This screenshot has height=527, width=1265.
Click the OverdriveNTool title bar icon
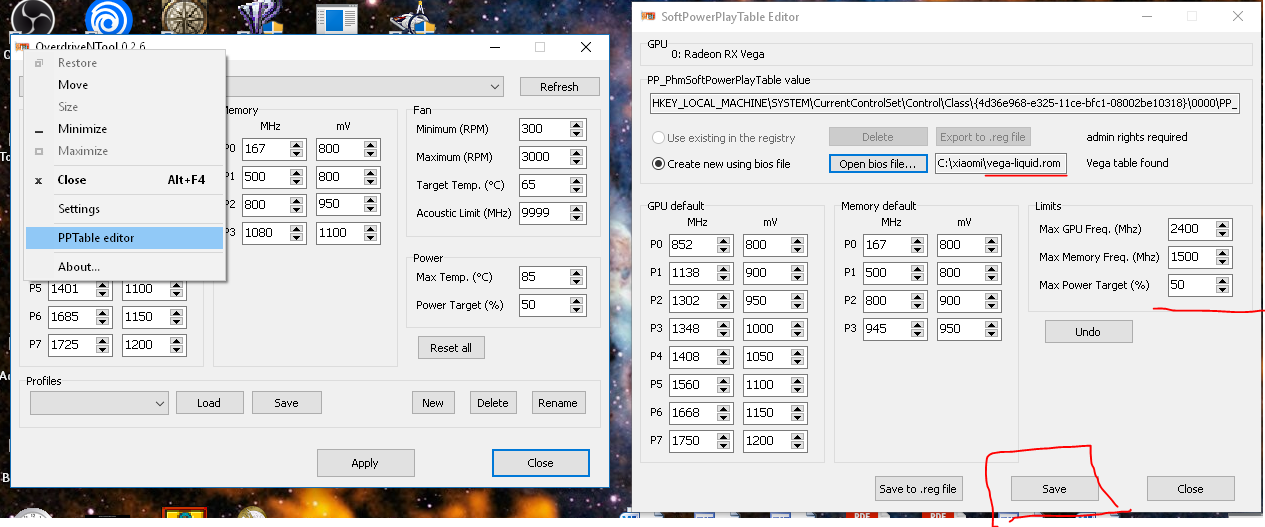(21, 47)
